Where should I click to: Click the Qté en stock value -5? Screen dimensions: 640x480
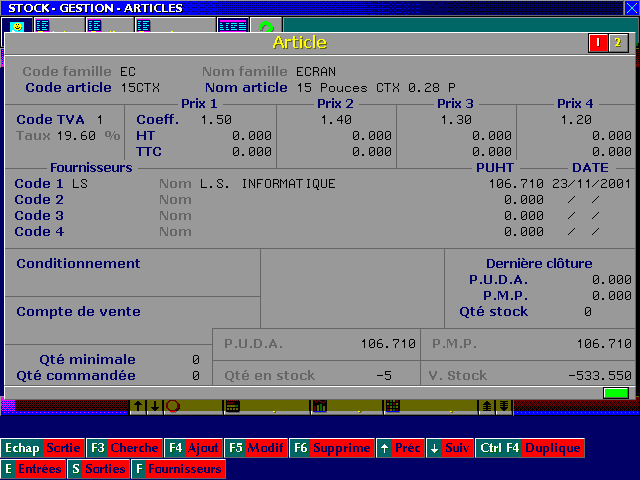(x=384, y=376)
